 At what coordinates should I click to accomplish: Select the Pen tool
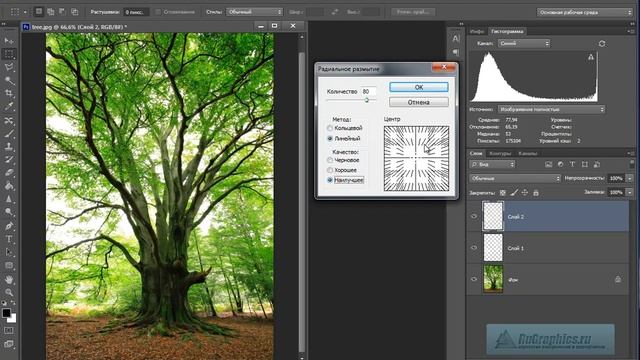point(9,226)
